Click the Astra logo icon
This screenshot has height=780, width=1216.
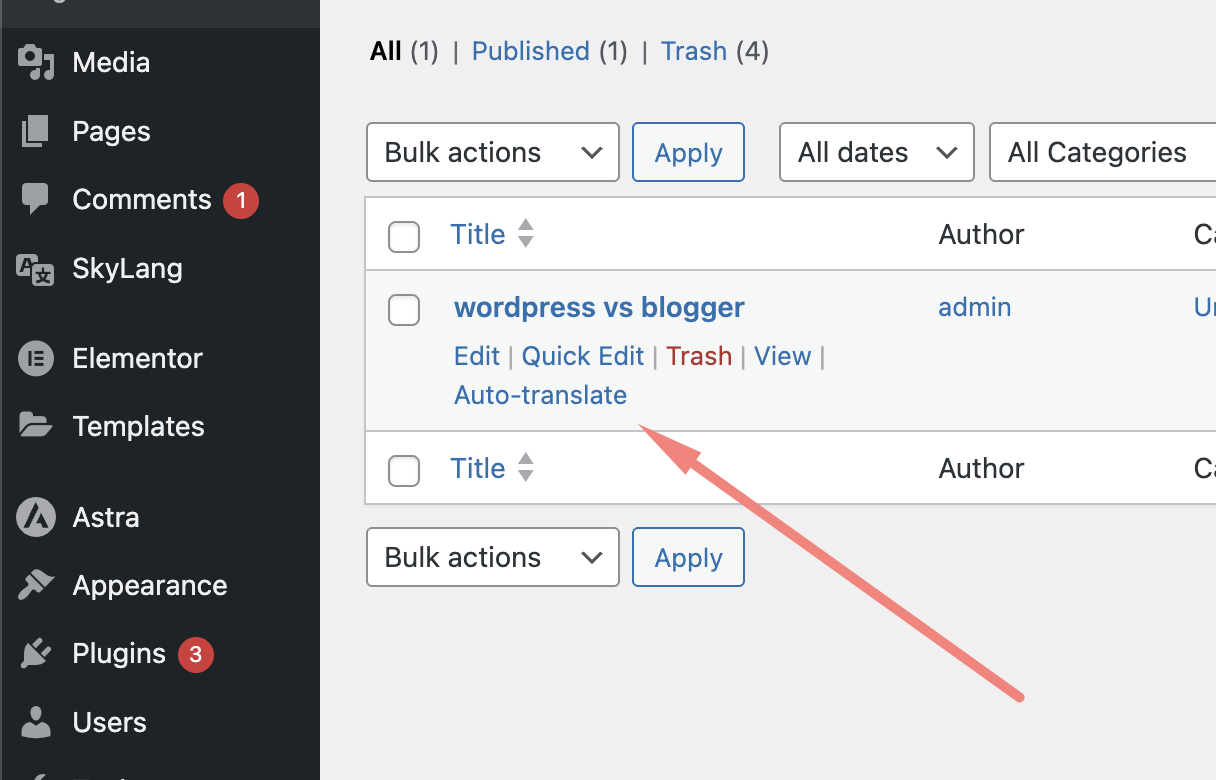[x=36, y=517]
